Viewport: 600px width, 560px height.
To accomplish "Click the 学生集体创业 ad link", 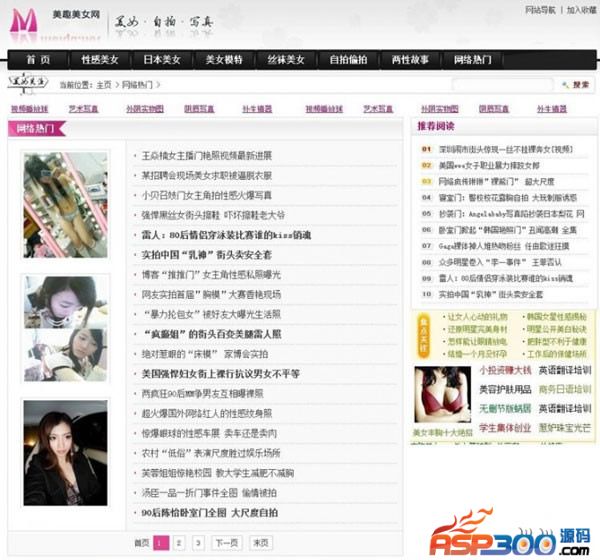I will pyautogui.click(x=505, y=428).
